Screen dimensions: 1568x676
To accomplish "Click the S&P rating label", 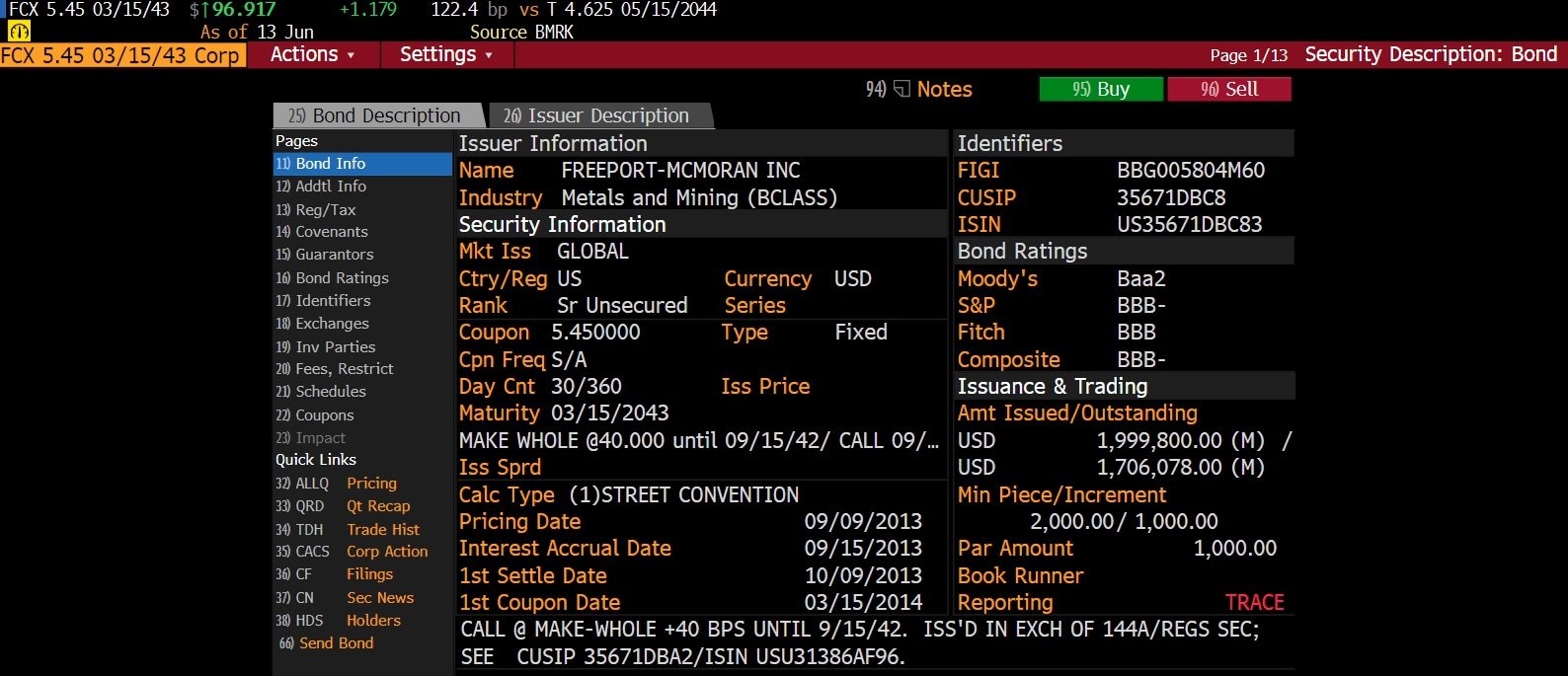I will [x=977, y=306].
